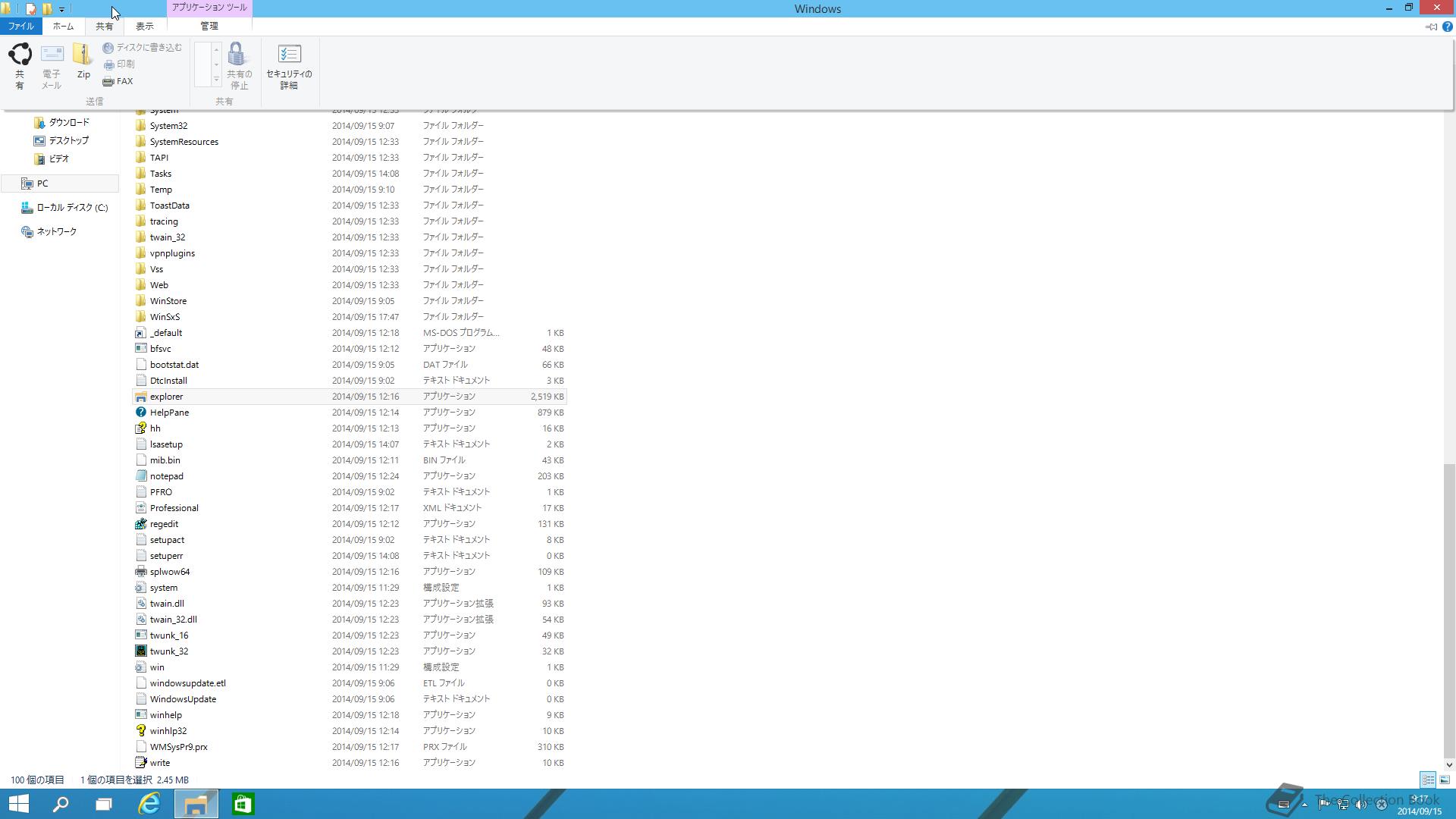Image resolution: width=1456 pixels, height=819 pixels.
Task: Select the WinSxS folder
Action: point(350,317)
